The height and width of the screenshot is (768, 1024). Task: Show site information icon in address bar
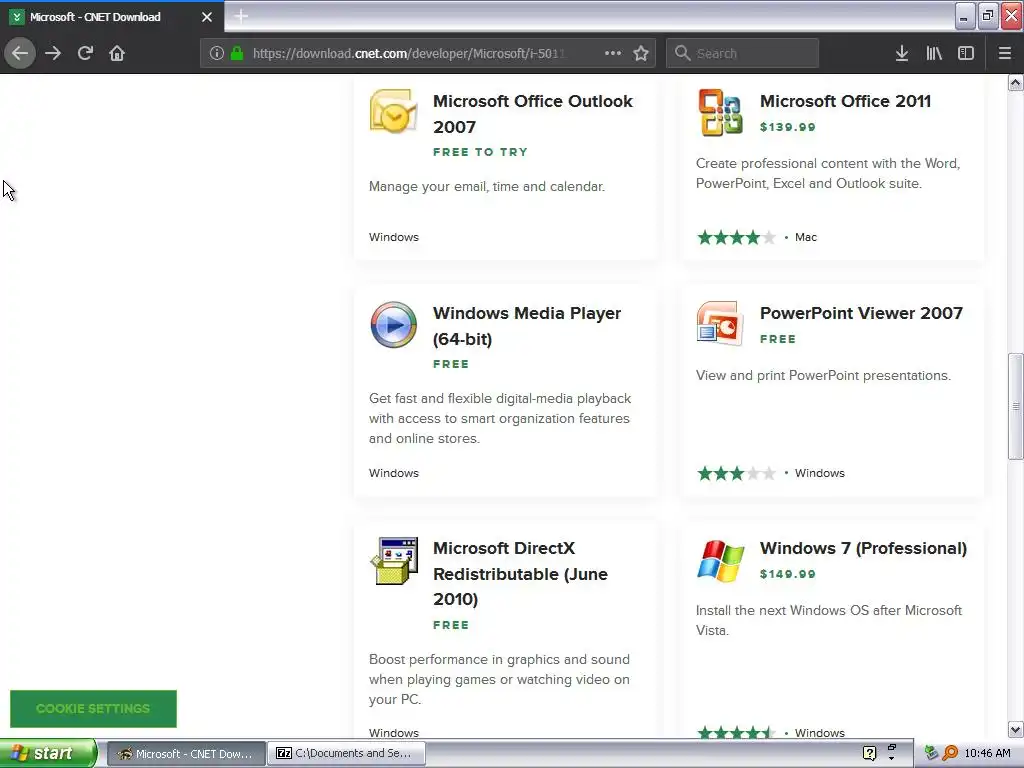[216, 53]
